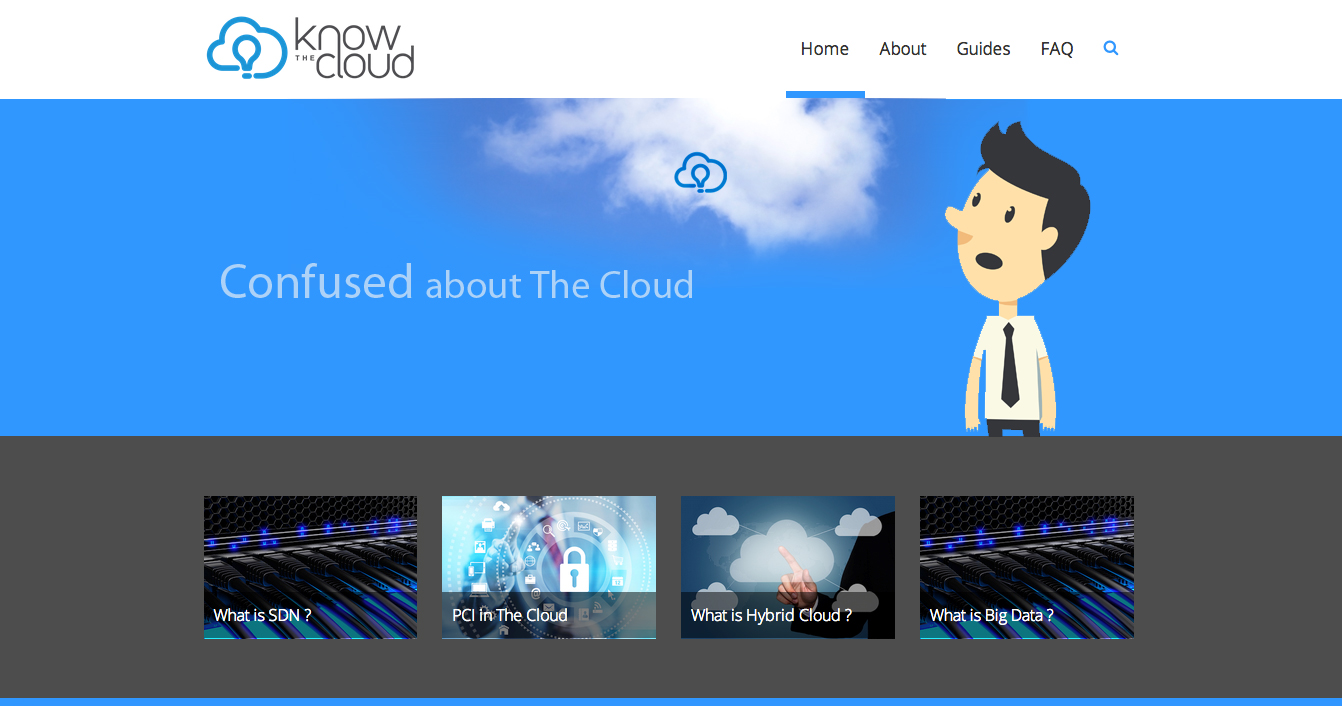The width and height of the screenshot is (1342, 706).
Task: Open the About page from the navigation
Action: (902, 48)
